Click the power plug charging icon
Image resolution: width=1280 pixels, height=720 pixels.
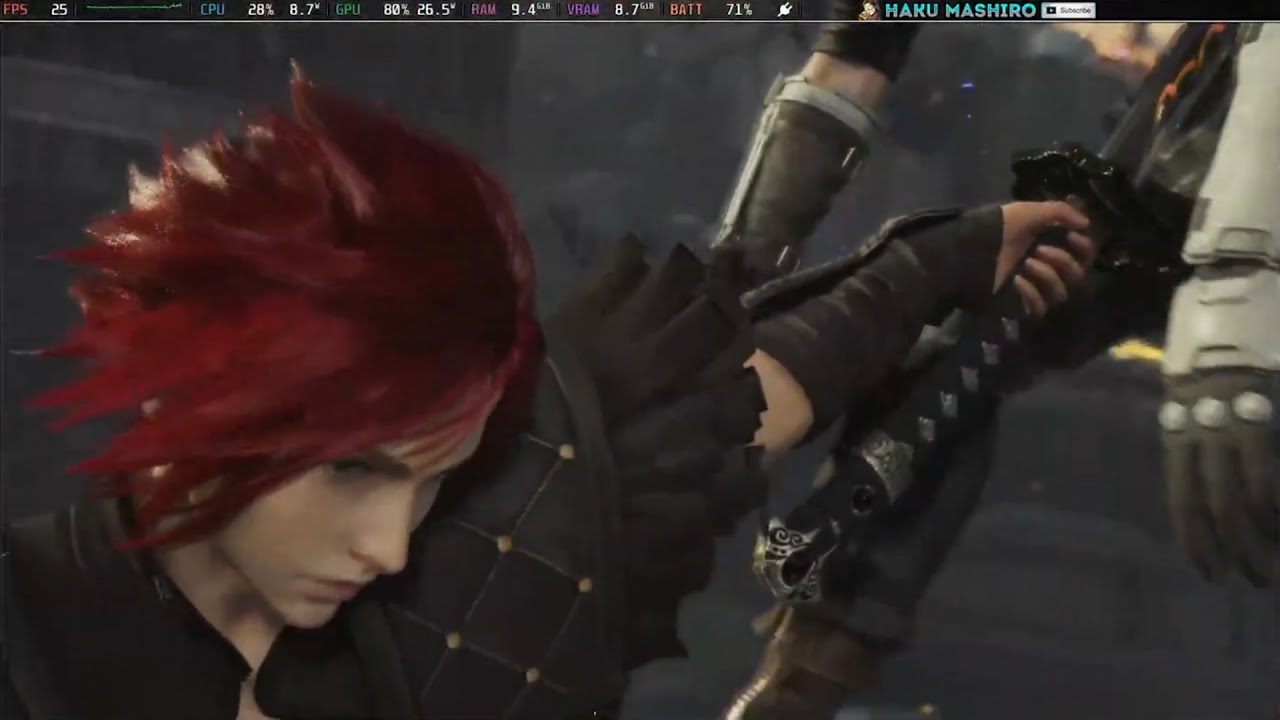[x=785, y=10]
